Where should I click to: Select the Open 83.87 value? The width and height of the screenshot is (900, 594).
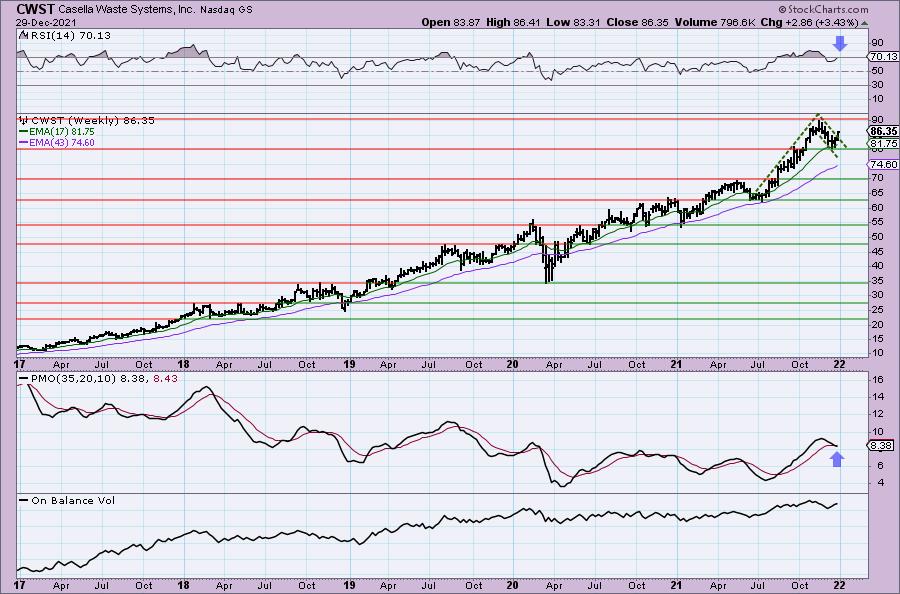(451, 22)
